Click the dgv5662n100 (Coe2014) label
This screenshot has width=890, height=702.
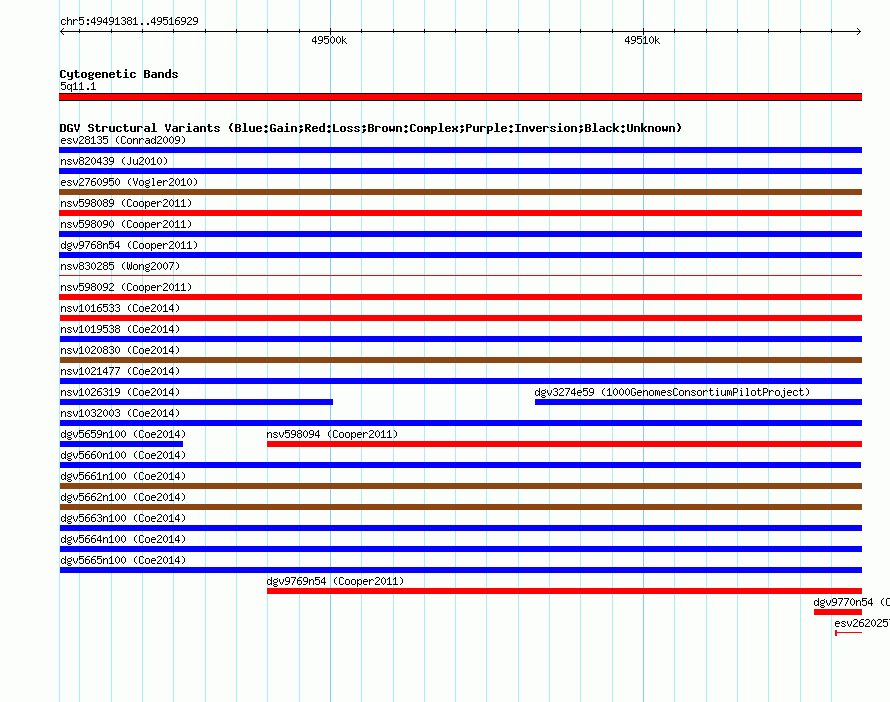pyautogui.click(x=123, y=497)
